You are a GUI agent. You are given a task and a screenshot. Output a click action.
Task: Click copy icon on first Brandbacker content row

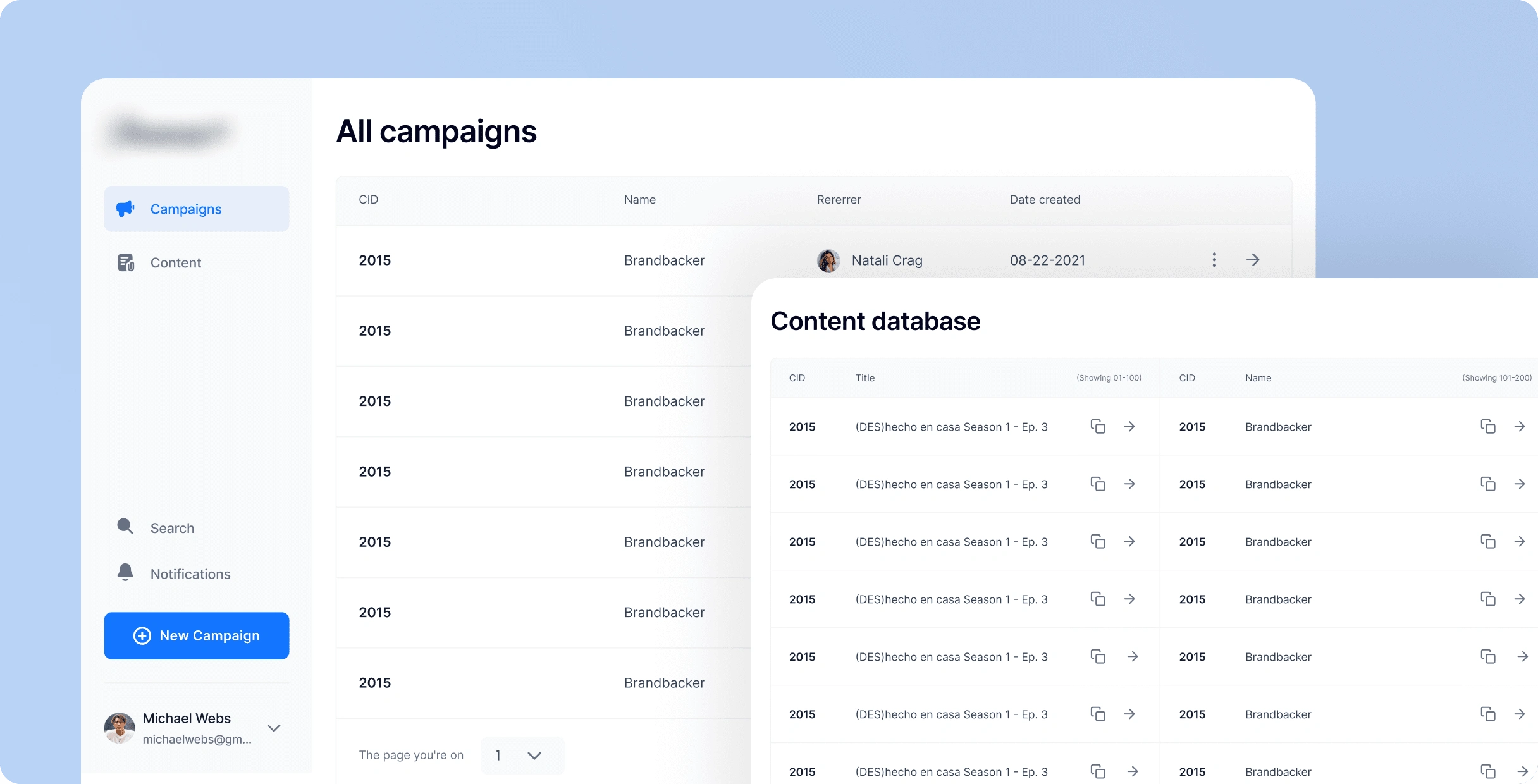tap(1487, 427)
